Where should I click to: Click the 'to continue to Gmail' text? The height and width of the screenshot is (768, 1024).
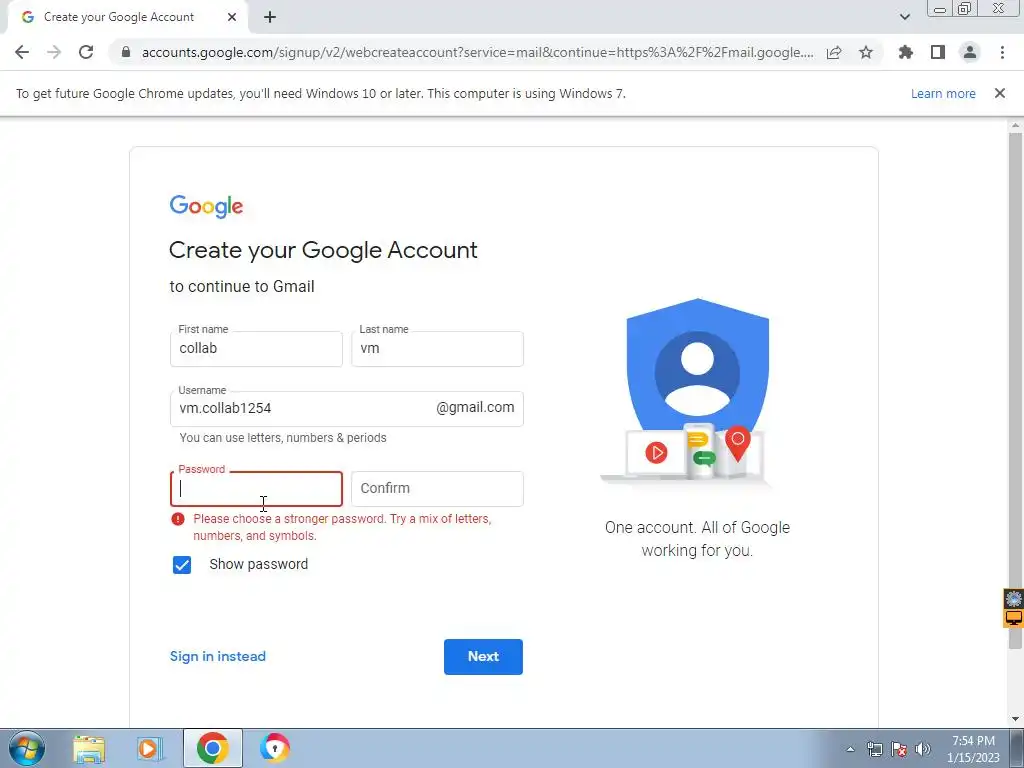coord(242,287)
